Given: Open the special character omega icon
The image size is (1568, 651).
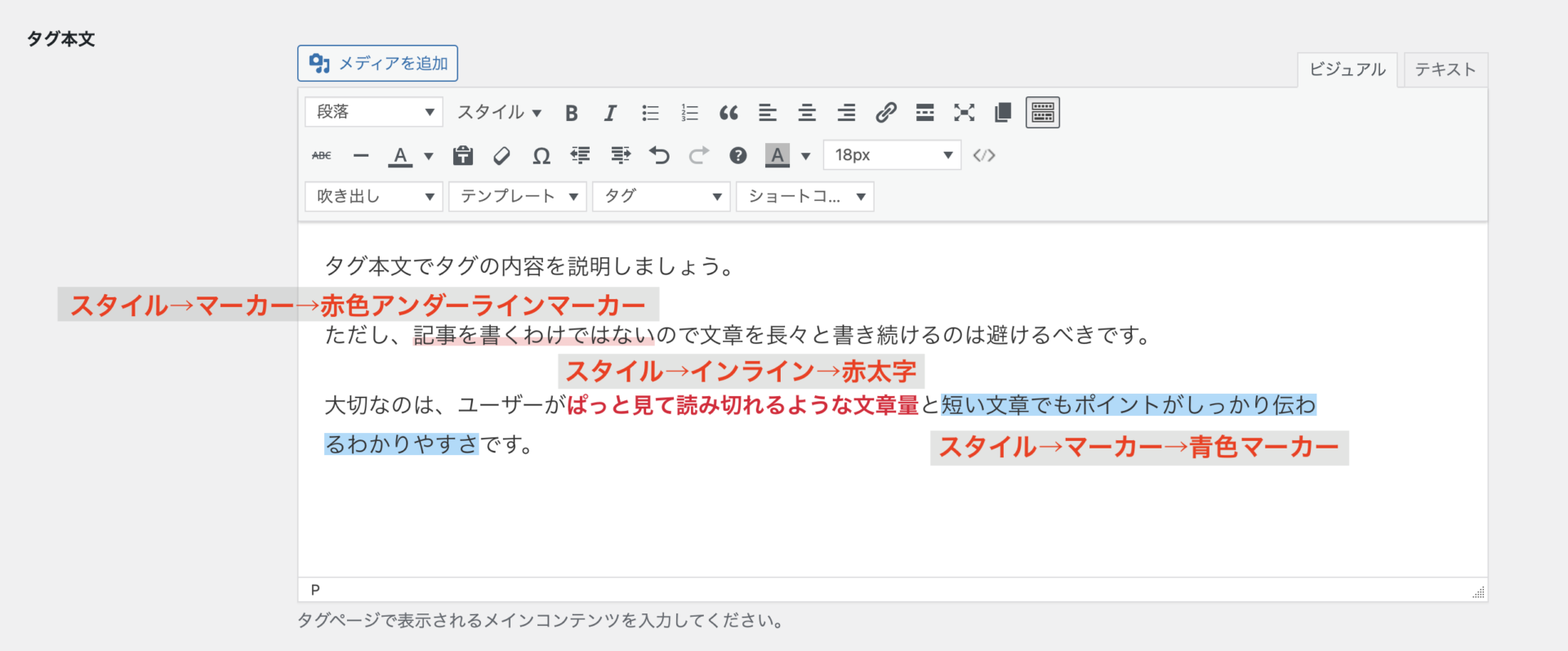Looking at the screenshot, I should coord(541,155).
